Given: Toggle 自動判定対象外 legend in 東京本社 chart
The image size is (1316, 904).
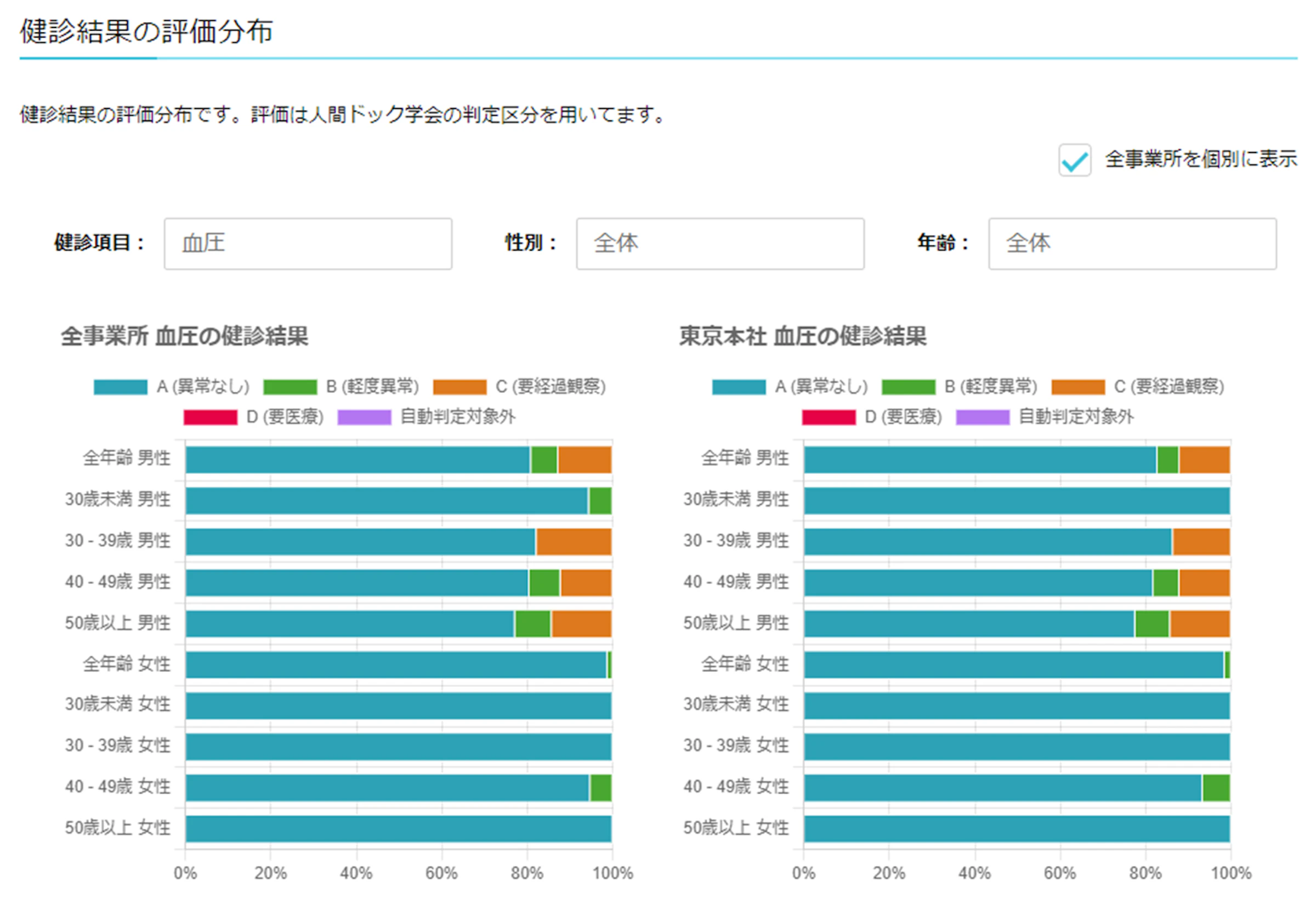Looking at the screenshot, I should pyautogui.click(x=1044, y=417).
